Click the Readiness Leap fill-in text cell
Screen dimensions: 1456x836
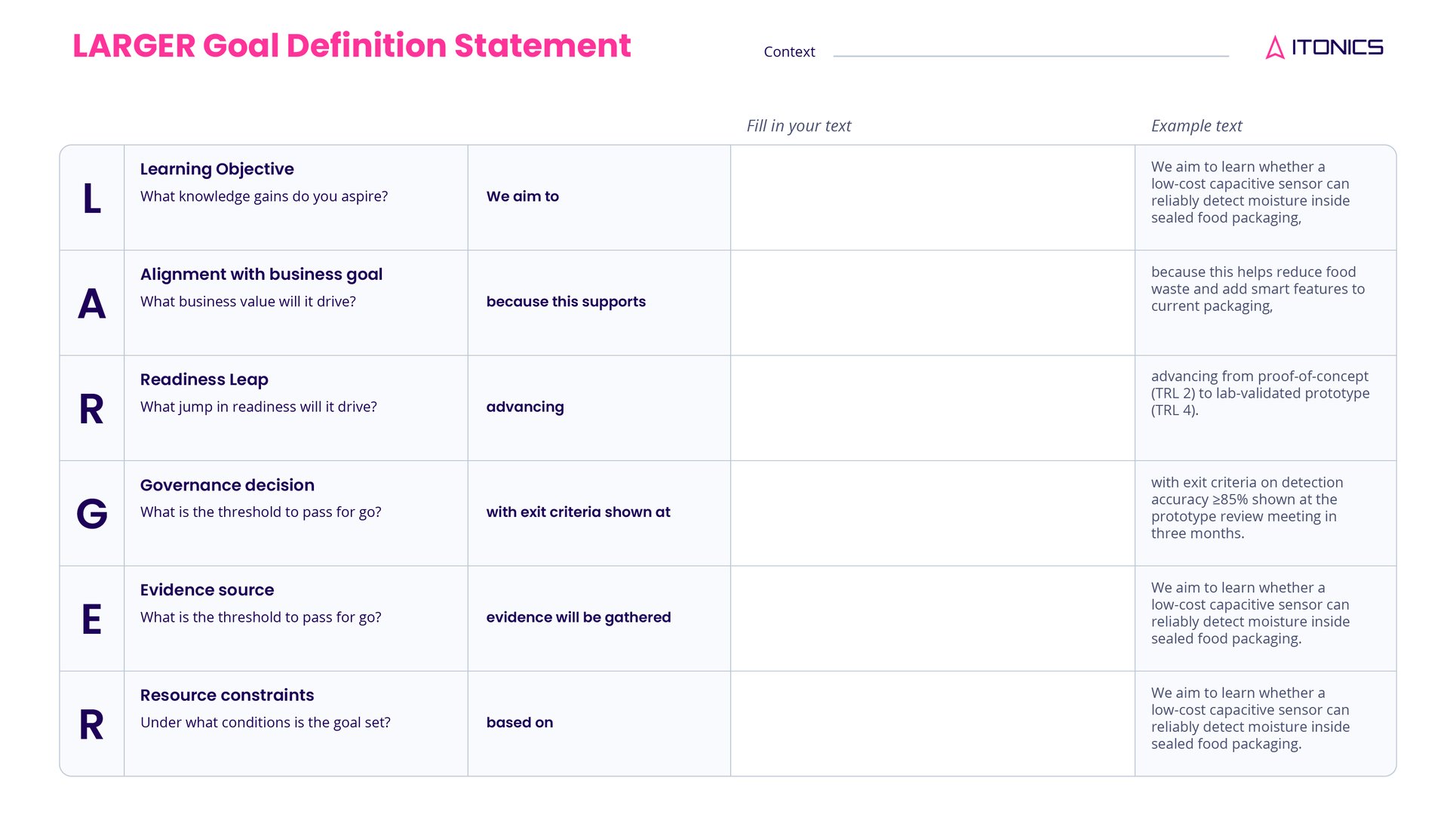click(x=932, y=408)
